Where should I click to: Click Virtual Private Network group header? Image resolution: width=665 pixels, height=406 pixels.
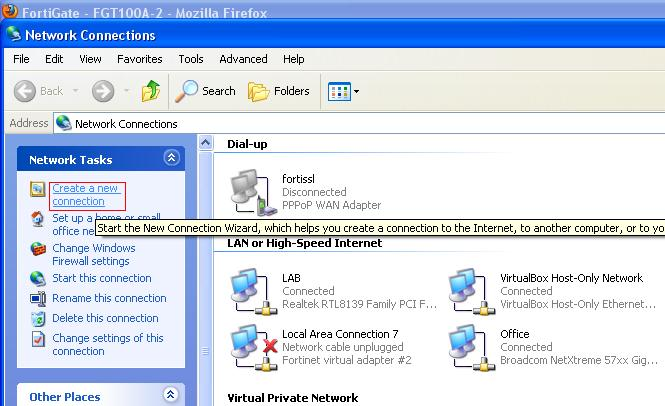pos(293,398)
